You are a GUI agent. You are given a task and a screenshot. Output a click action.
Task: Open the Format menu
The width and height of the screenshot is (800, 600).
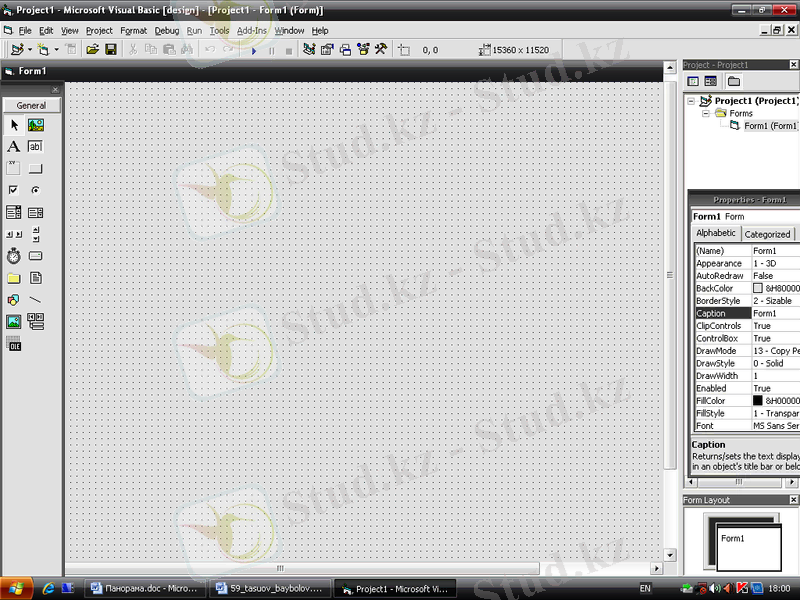tap(133, 31)
